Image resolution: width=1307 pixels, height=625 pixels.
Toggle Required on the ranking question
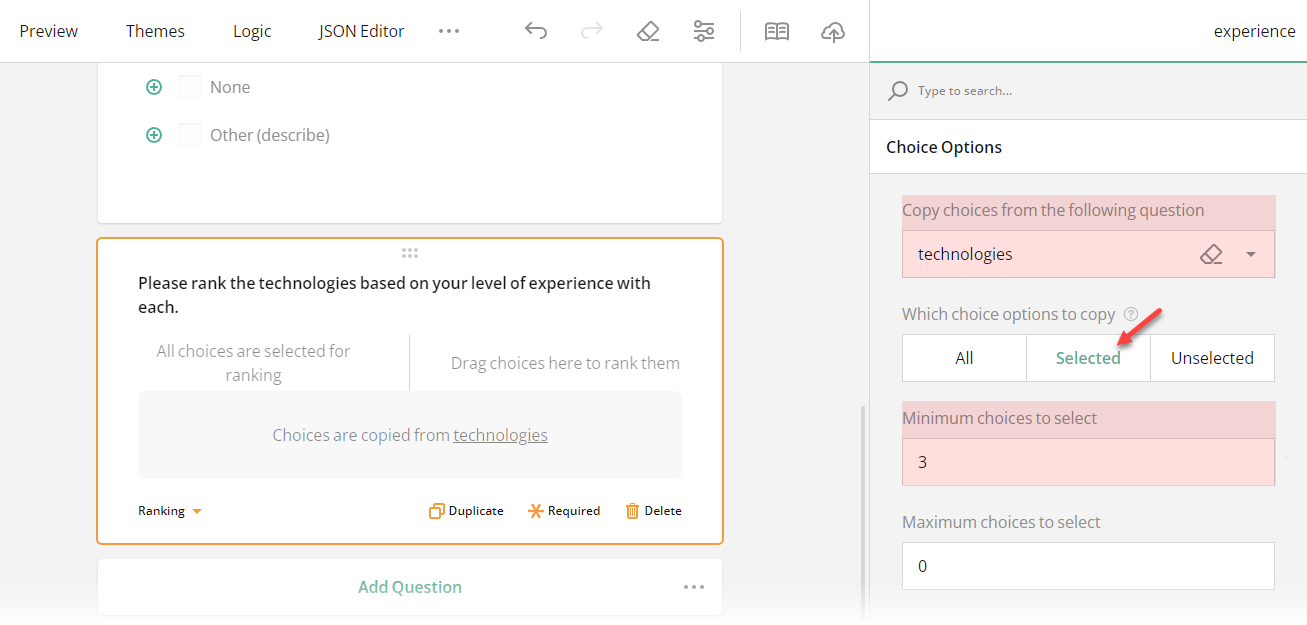(564, 510)
